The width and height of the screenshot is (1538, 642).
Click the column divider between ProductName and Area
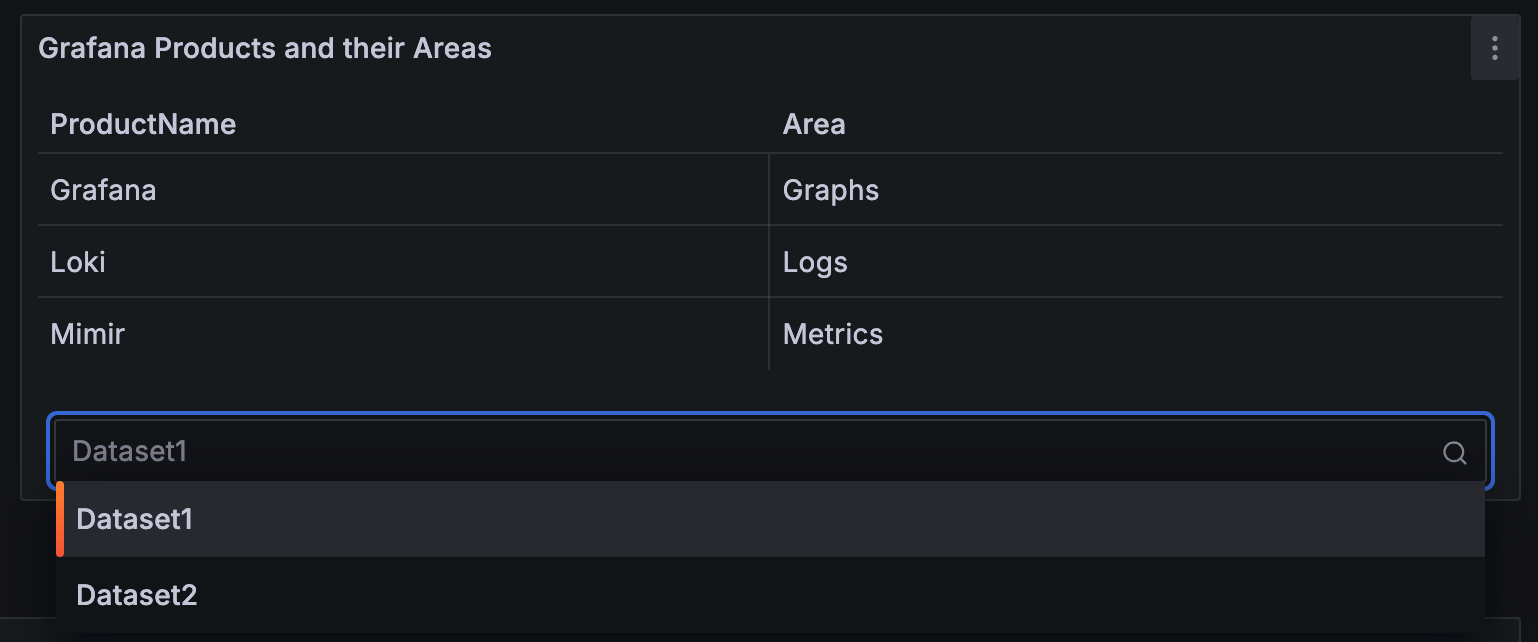pos(769,190)
